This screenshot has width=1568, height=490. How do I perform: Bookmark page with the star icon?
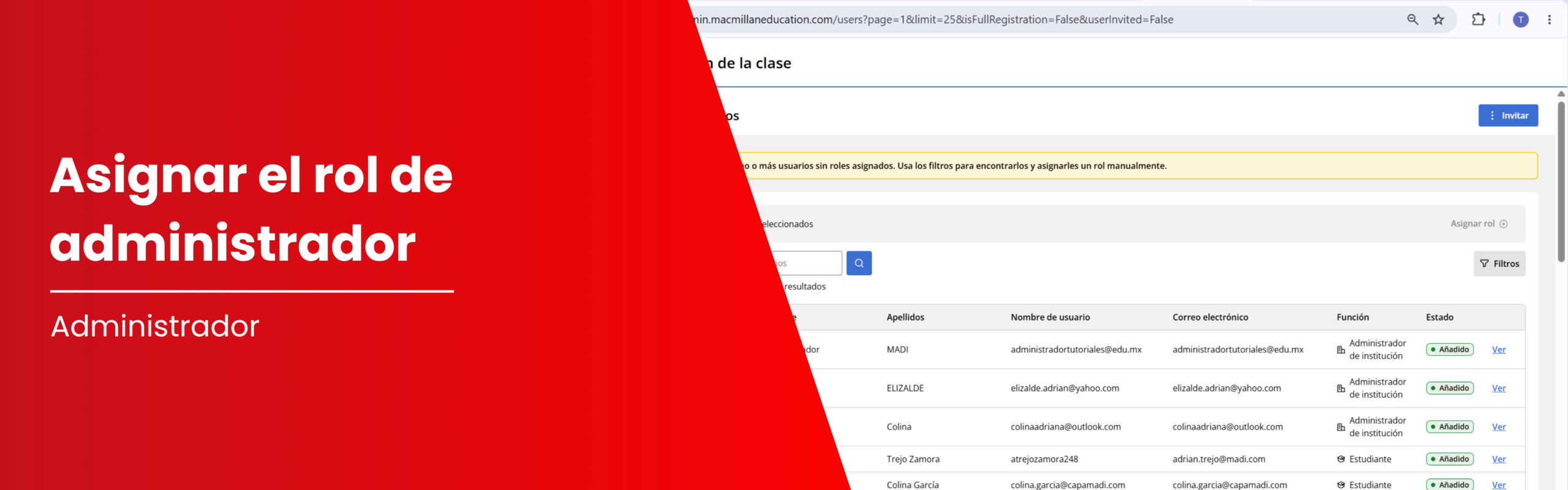pos(1438,20)
